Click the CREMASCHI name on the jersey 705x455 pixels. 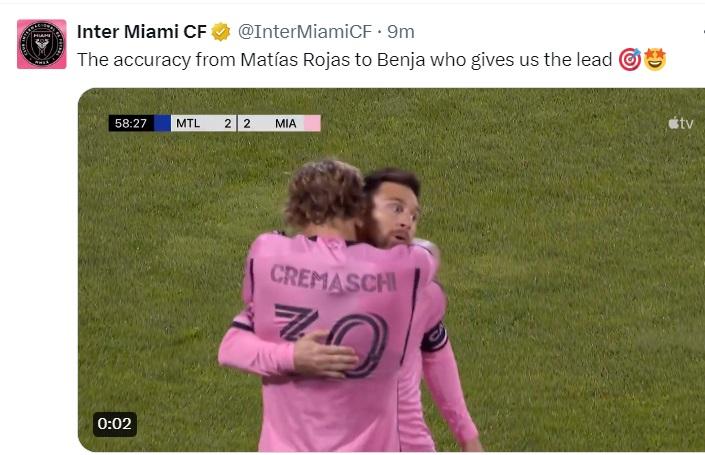tap(332, 277)
